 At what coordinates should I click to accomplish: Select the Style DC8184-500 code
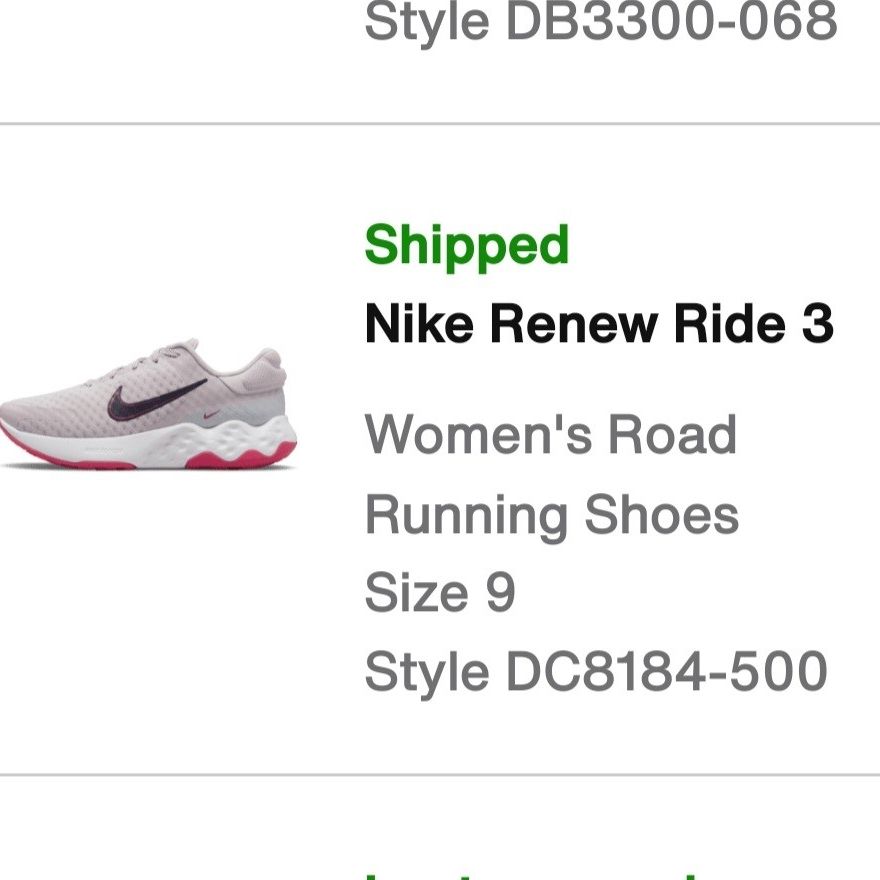[596, 671]
